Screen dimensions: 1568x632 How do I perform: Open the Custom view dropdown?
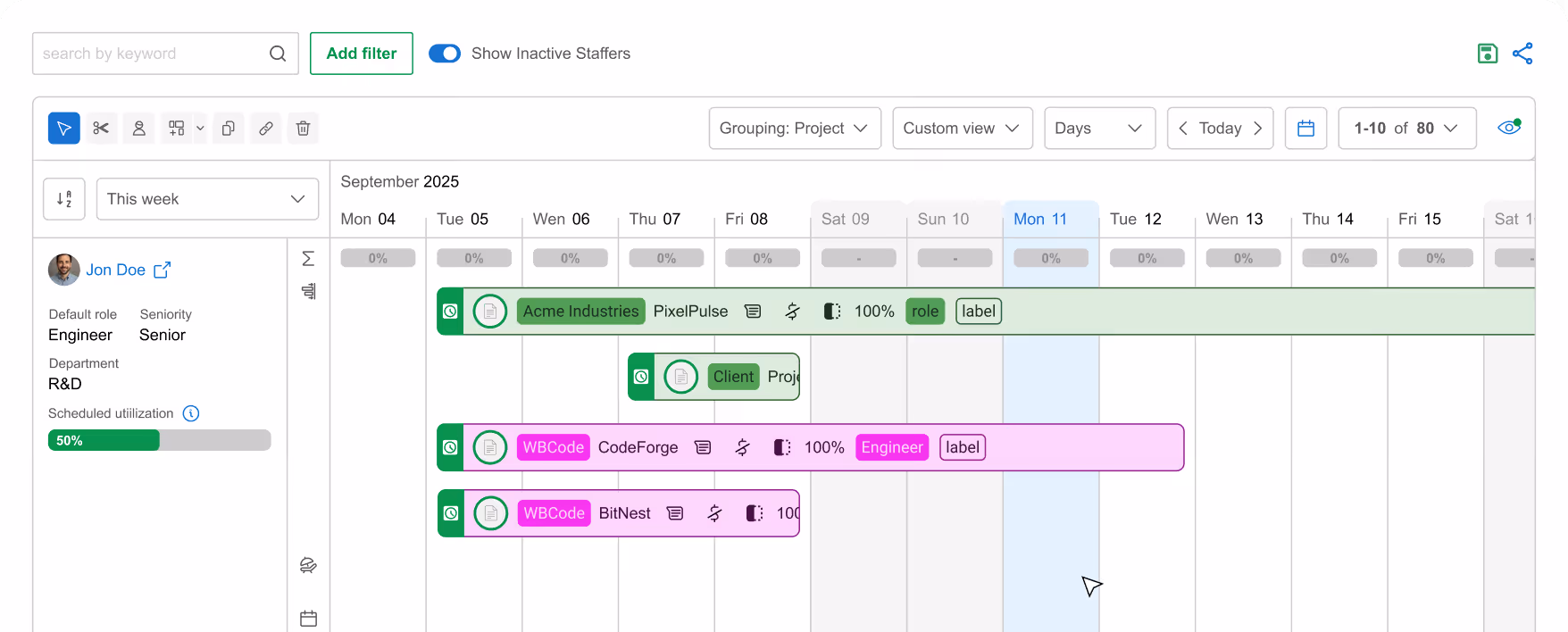[x=963, y=129]
